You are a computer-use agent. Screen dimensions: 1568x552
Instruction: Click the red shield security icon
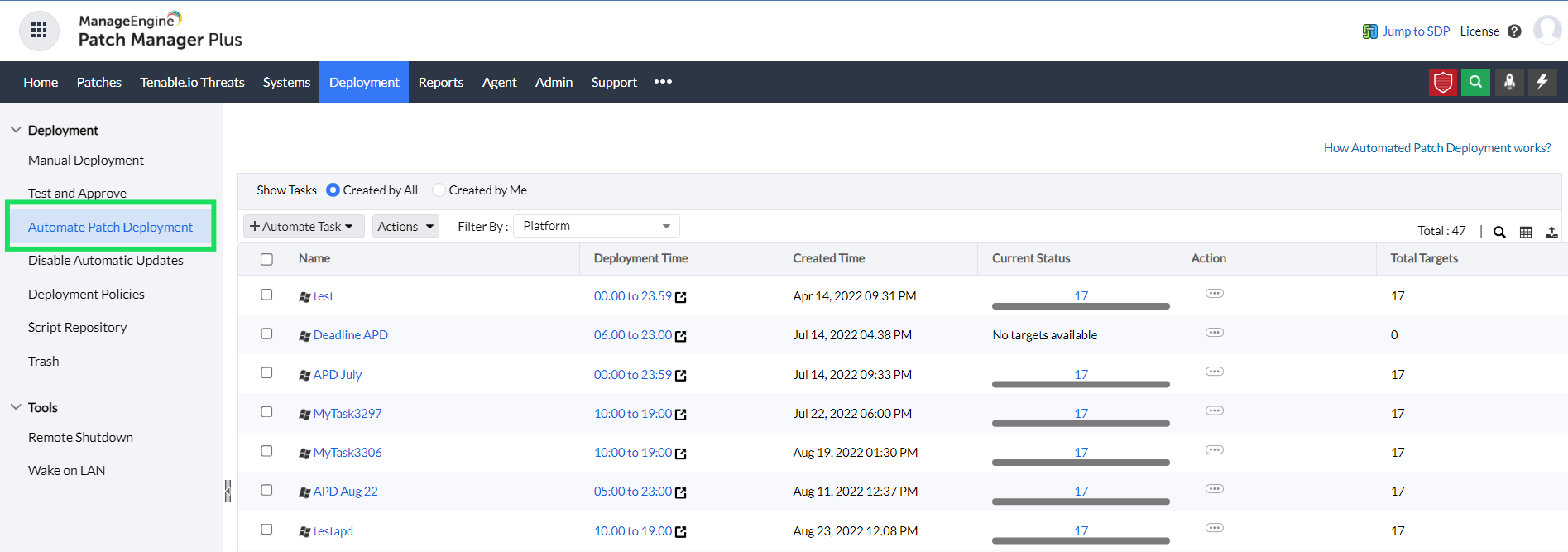point(1443,82)
